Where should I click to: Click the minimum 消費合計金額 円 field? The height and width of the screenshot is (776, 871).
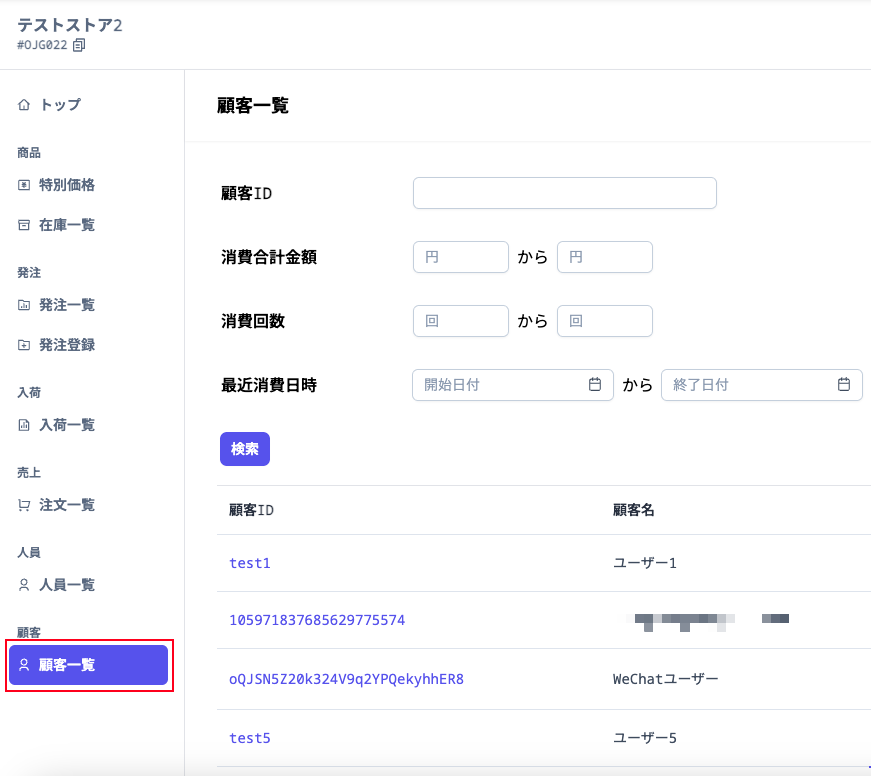tap(461, 257)
